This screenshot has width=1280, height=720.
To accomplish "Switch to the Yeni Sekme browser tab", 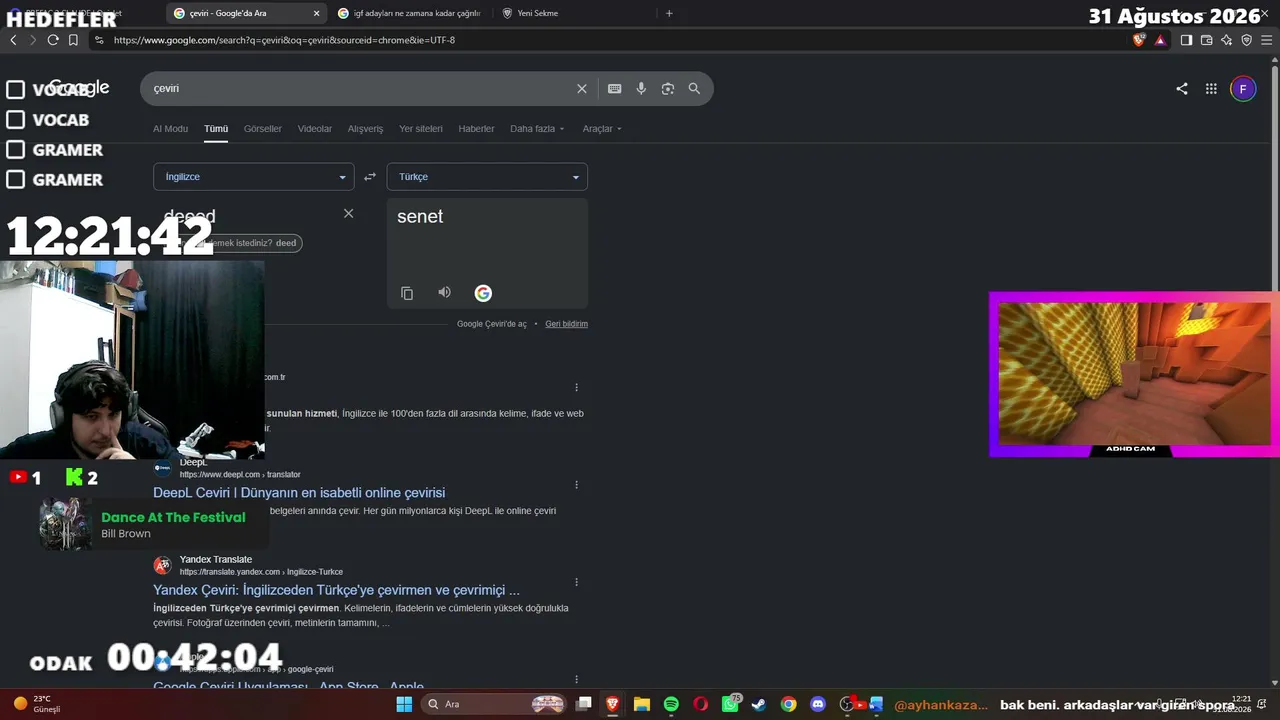I will [x=574, y=13].
